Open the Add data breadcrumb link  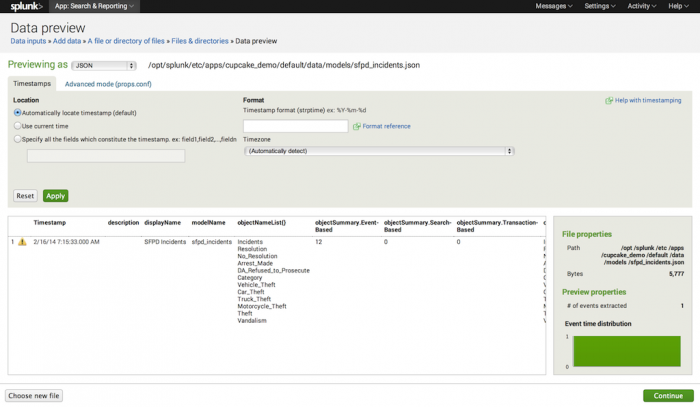pos(67,41)
